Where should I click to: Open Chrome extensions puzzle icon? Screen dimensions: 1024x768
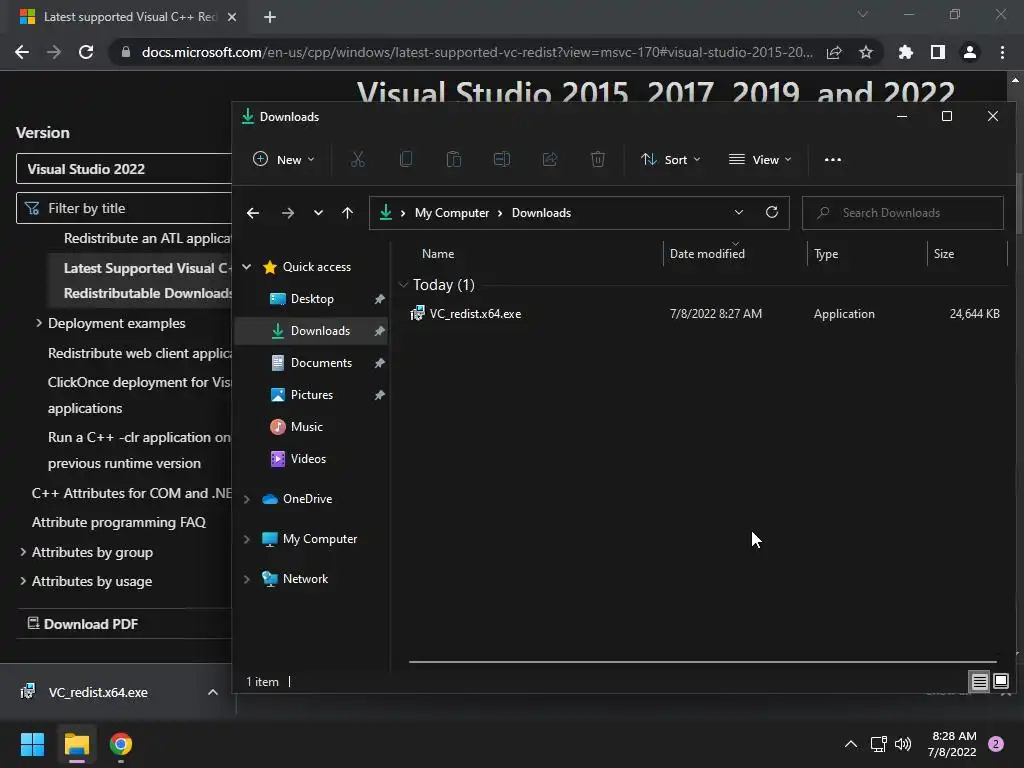[906, 52]
